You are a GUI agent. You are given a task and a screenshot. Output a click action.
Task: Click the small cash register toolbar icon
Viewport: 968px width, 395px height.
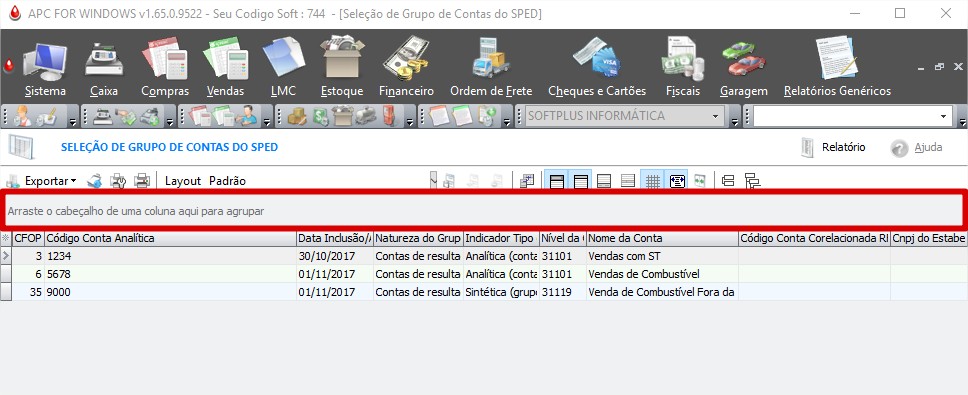coord(103,116)
